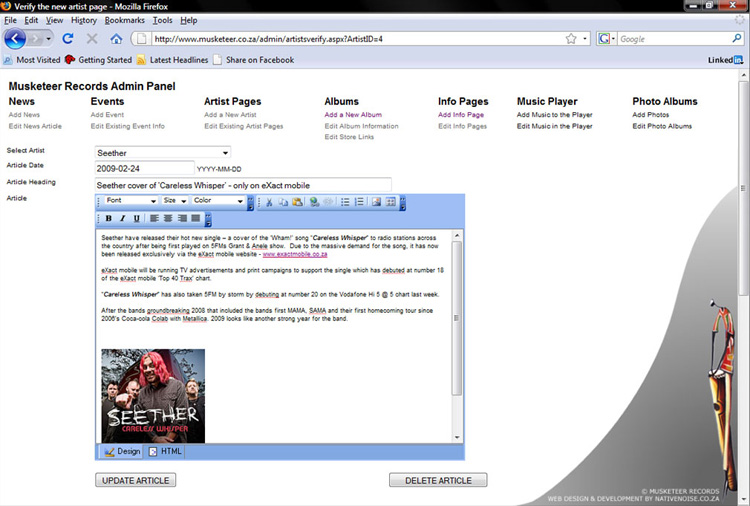This screenshot has width=750, height=506.
Task: Open the Font dropdown
Action: [131, 201]
